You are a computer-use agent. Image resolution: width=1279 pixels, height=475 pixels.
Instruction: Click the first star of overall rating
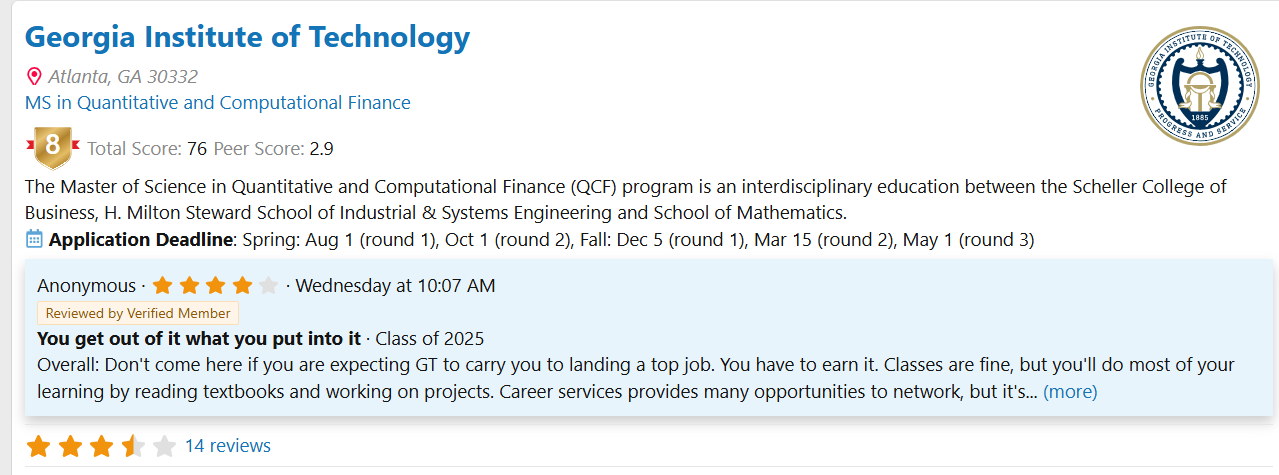[38, 446]
